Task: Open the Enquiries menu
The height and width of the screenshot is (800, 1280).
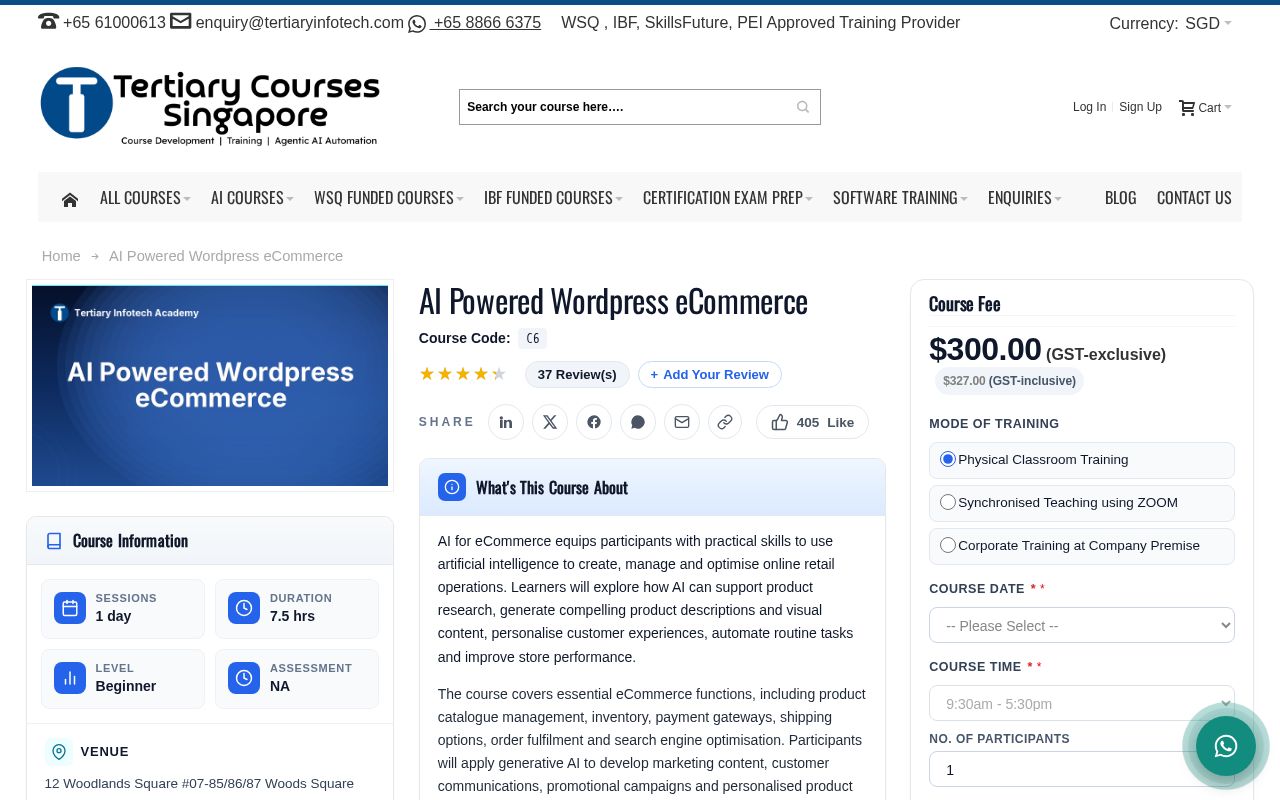Action: (1025, 198)
